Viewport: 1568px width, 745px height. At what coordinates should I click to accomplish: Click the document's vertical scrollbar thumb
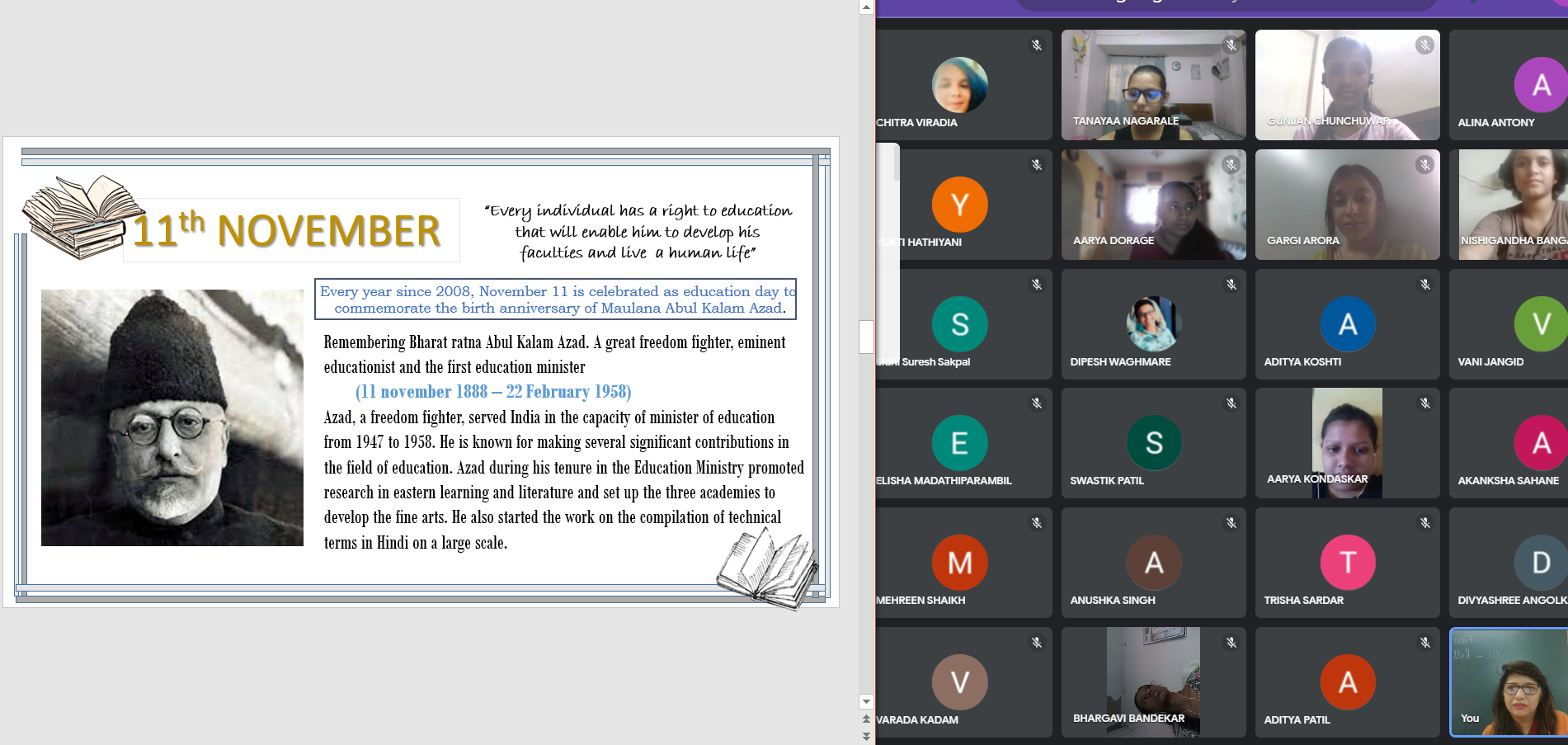(x=866, y=337)
